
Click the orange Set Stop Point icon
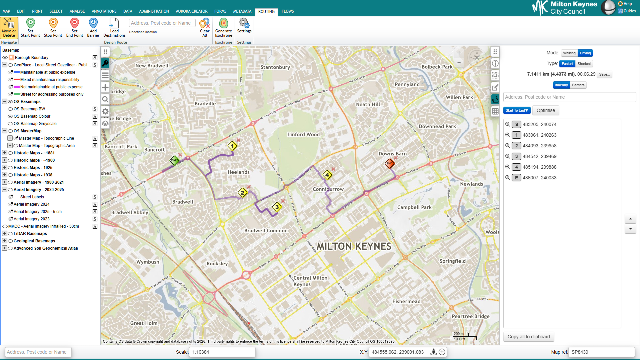pos(53,23)
